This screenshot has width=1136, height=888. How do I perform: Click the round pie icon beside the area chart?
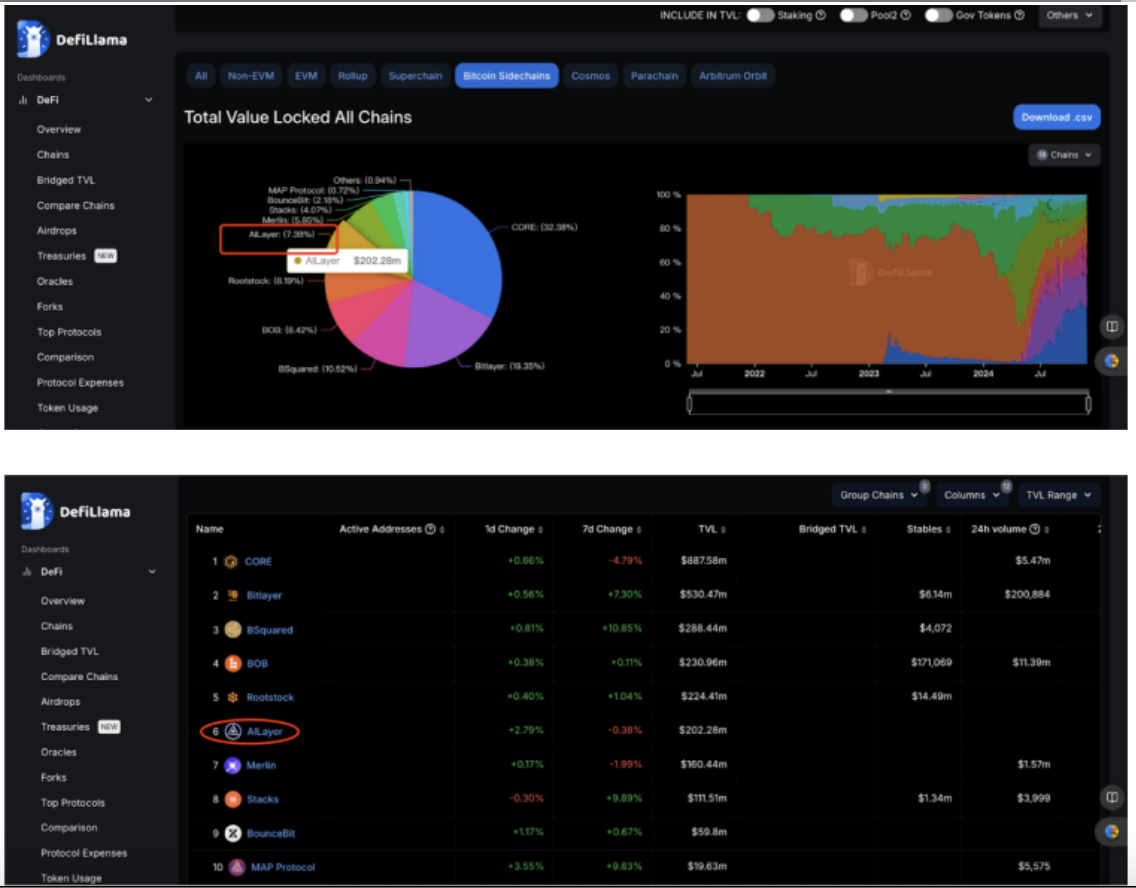(x=1111, y=360)
